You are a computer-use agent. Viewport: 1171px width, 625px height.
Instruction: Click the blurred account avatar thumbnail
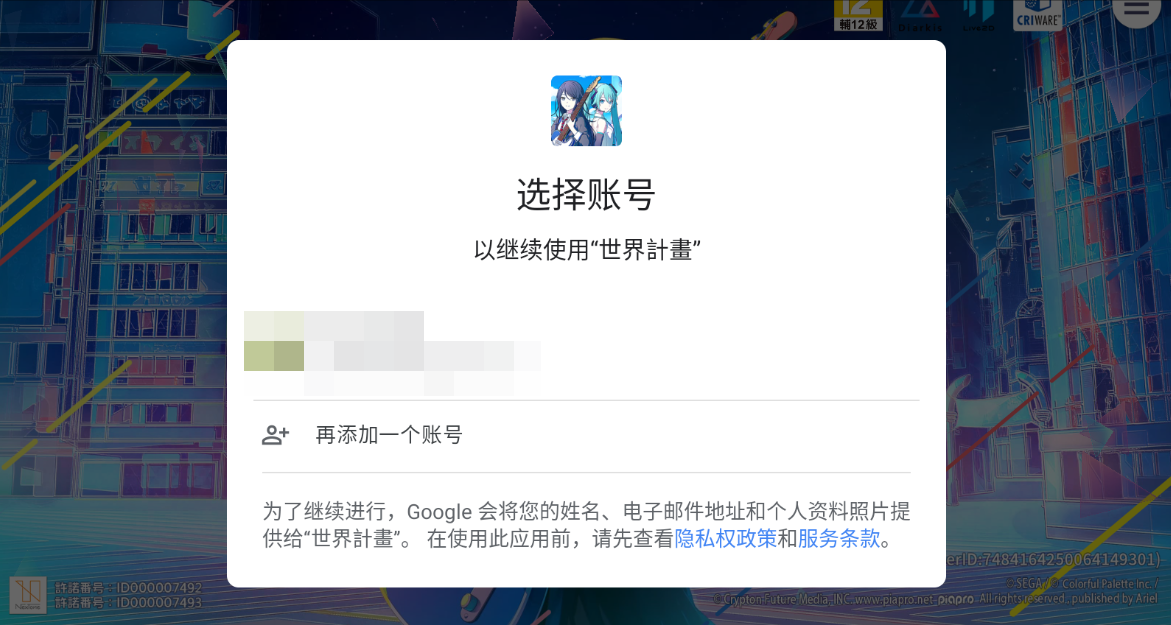(x=273, y=341)
